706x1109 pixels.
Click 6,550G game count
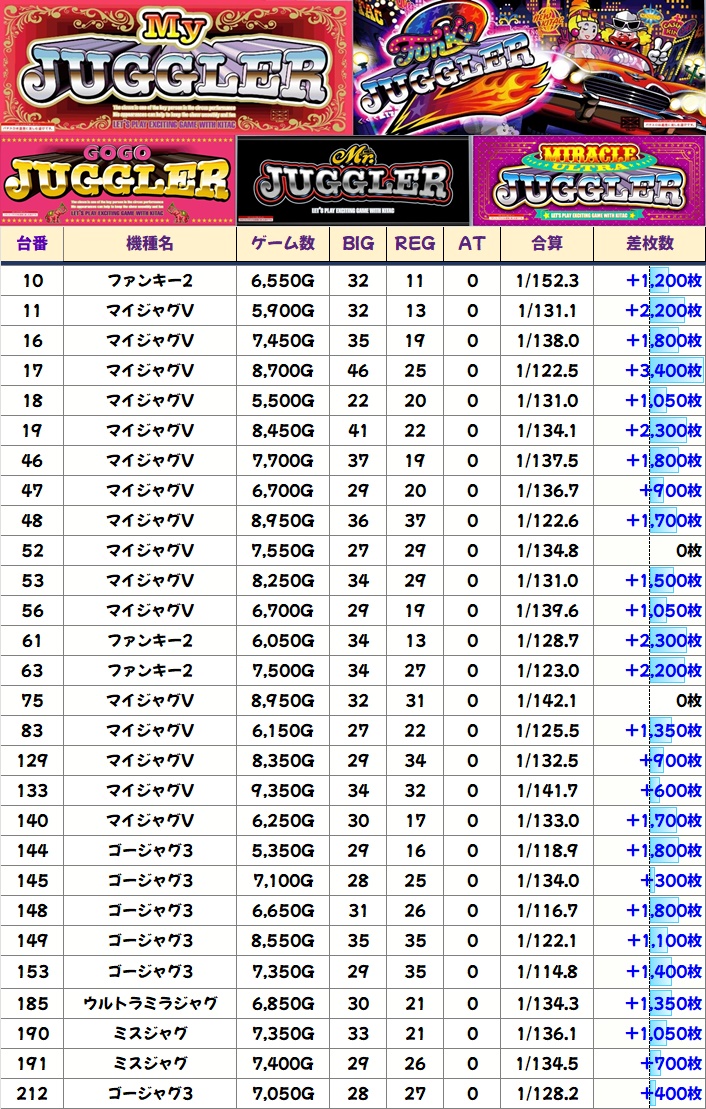point(283,281)
